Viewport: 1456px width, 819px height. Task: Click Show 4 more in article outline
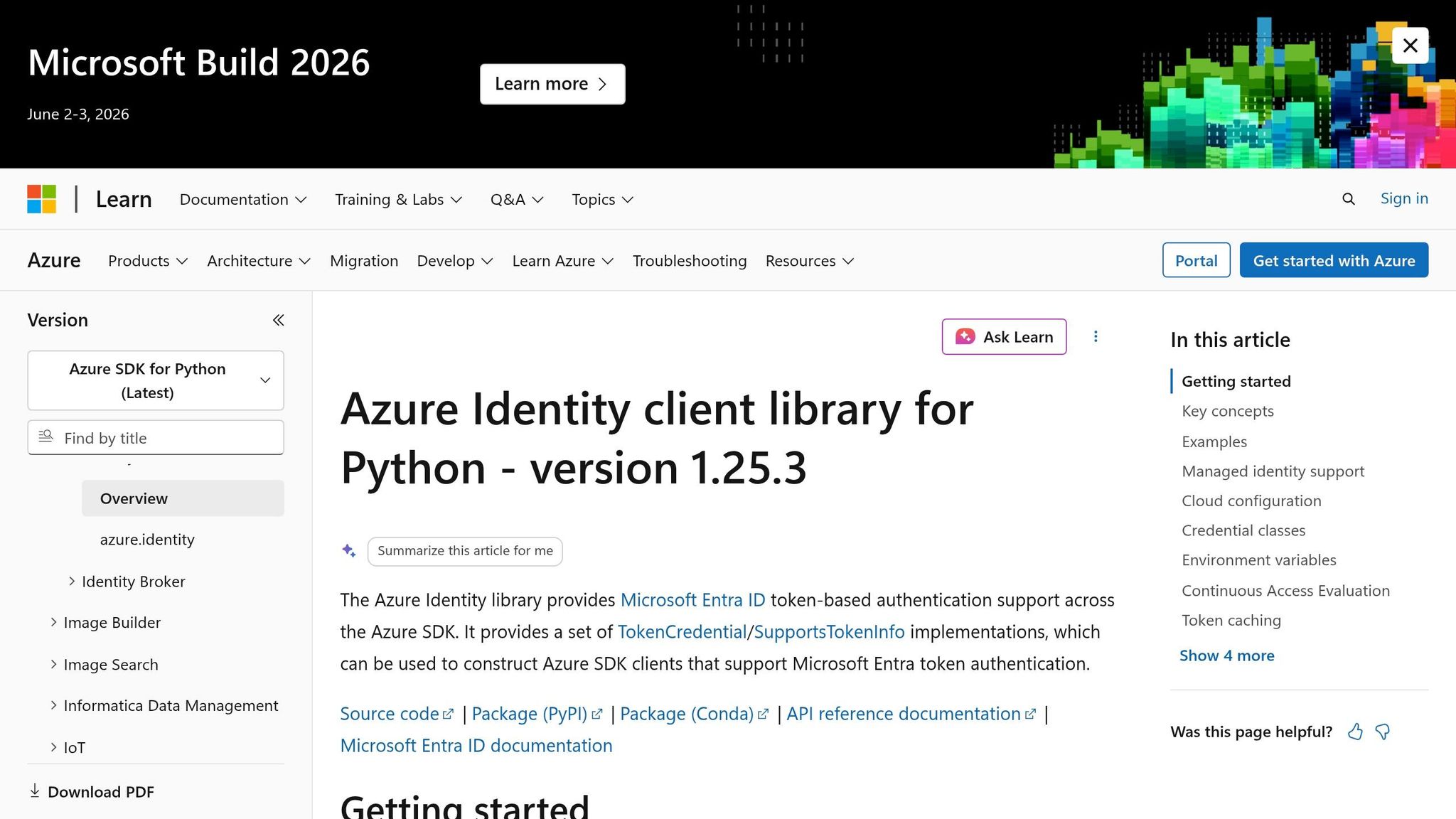[1226, 655]
